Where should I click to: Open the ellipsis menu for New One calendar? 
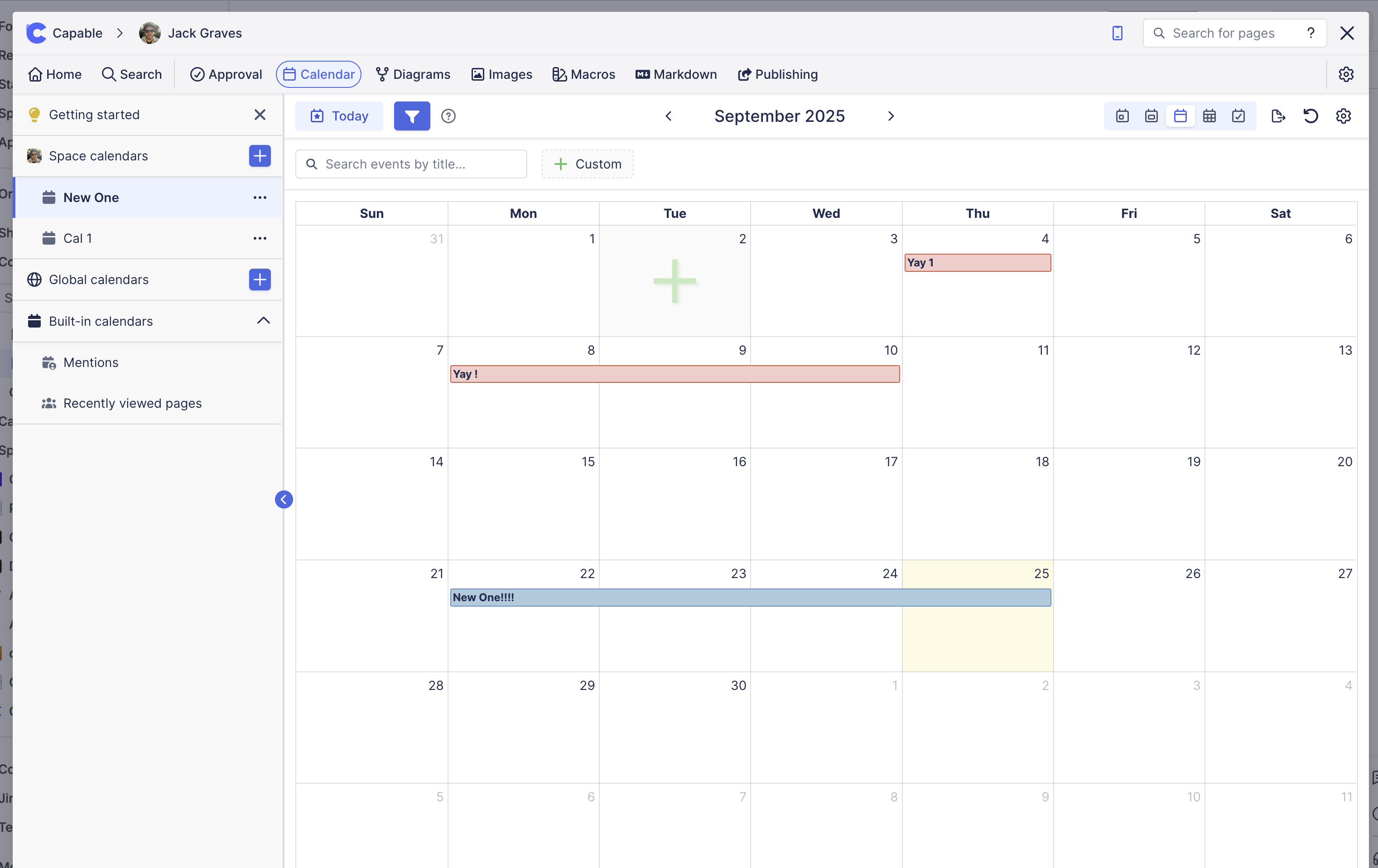tap(260, 198)
